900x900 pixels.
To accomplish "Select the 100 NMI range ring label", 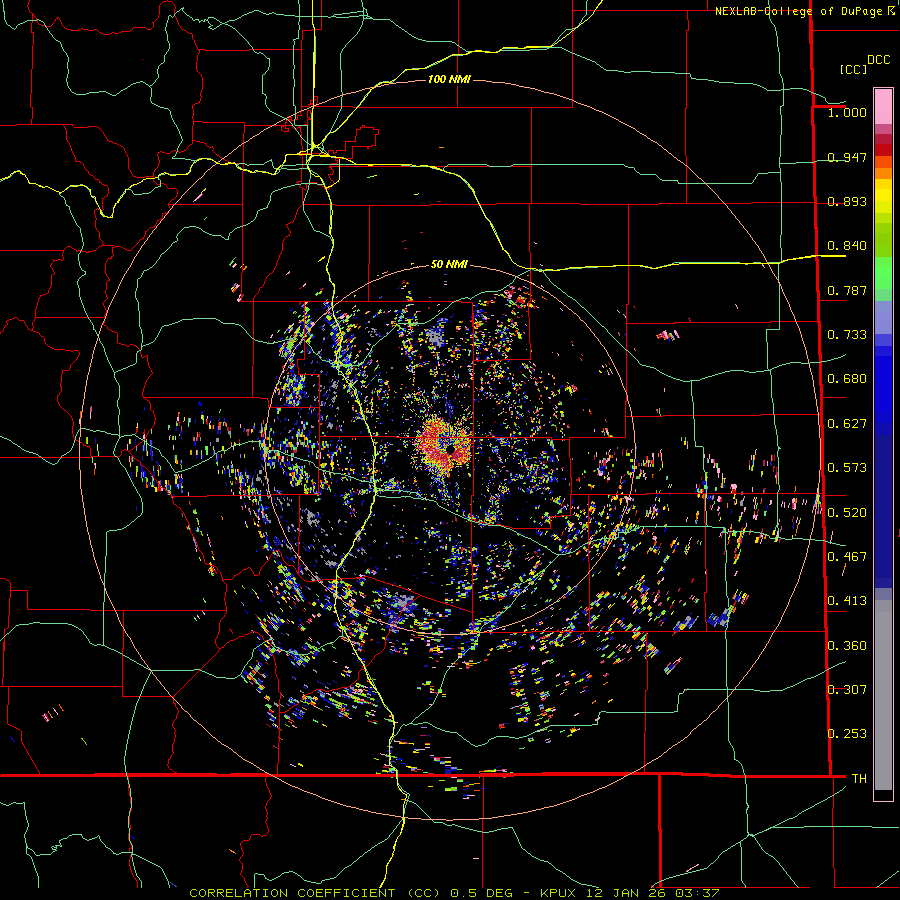I will click(449, 79).
